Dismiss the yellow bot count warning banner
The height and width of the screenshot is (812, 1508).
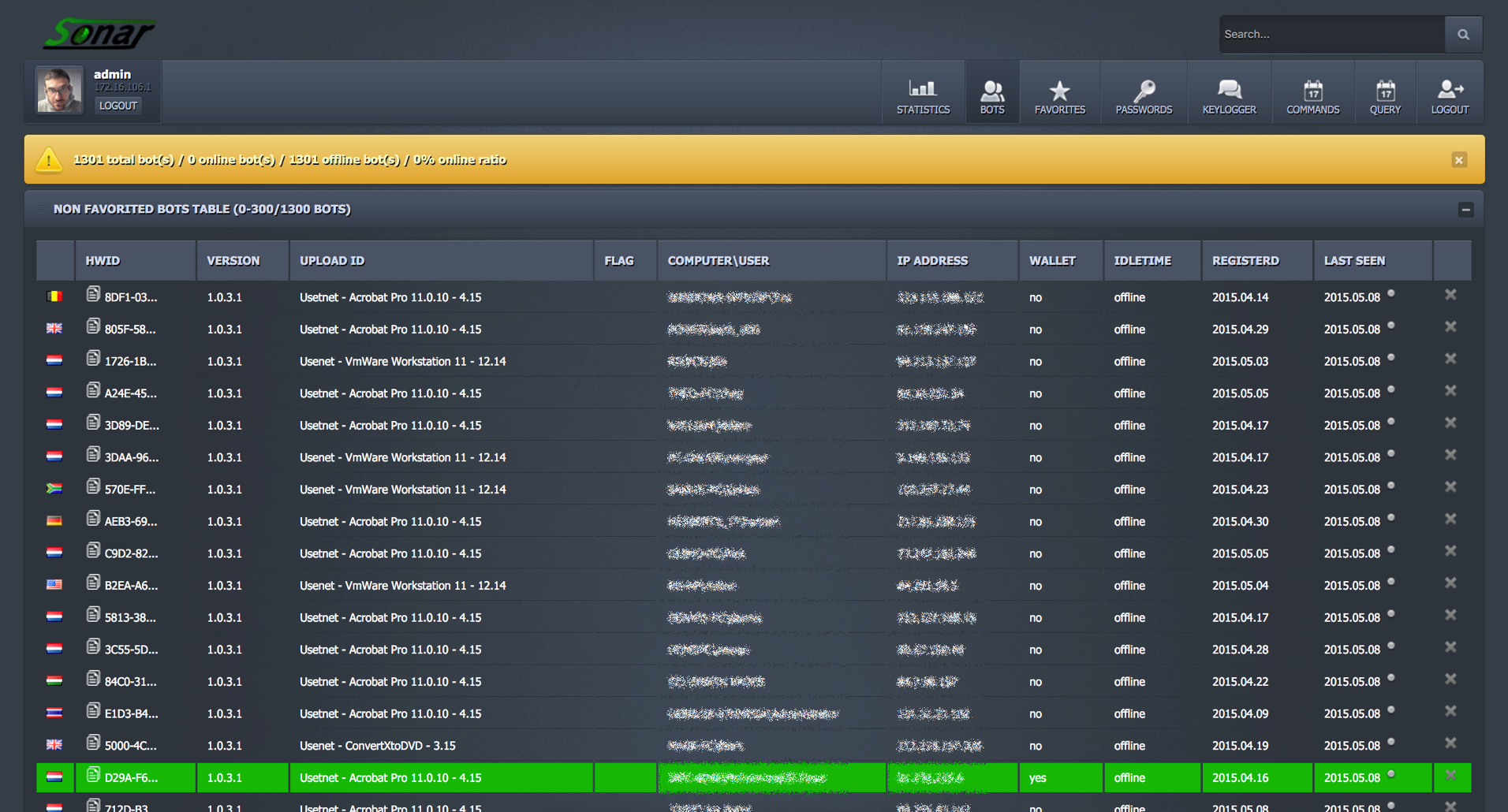(1458, 160)
